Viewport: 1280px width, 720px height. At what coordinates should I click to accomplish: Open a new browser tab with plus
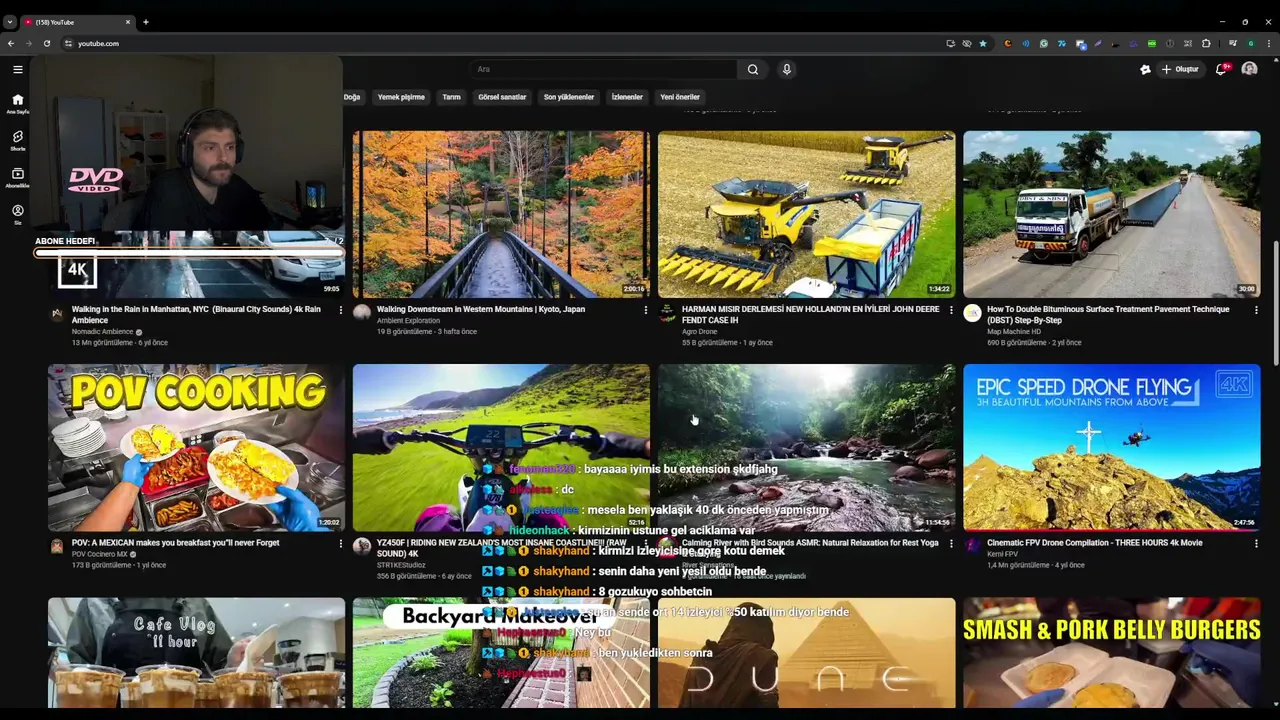pyautogui.click(x=146, y=21)
